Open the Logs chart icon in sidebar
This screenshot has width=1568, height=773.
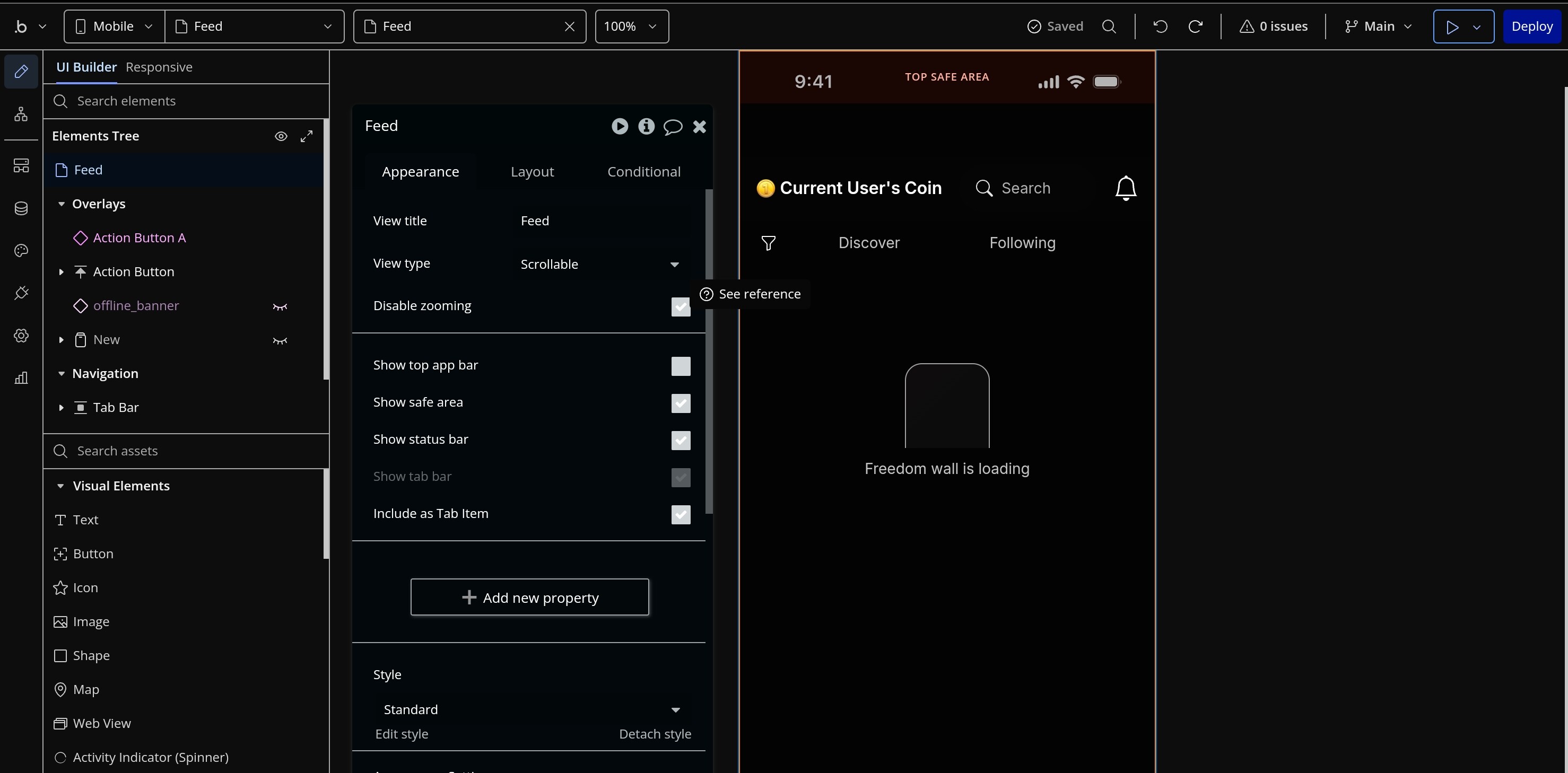pyautogui.click(x=21, y=379)
